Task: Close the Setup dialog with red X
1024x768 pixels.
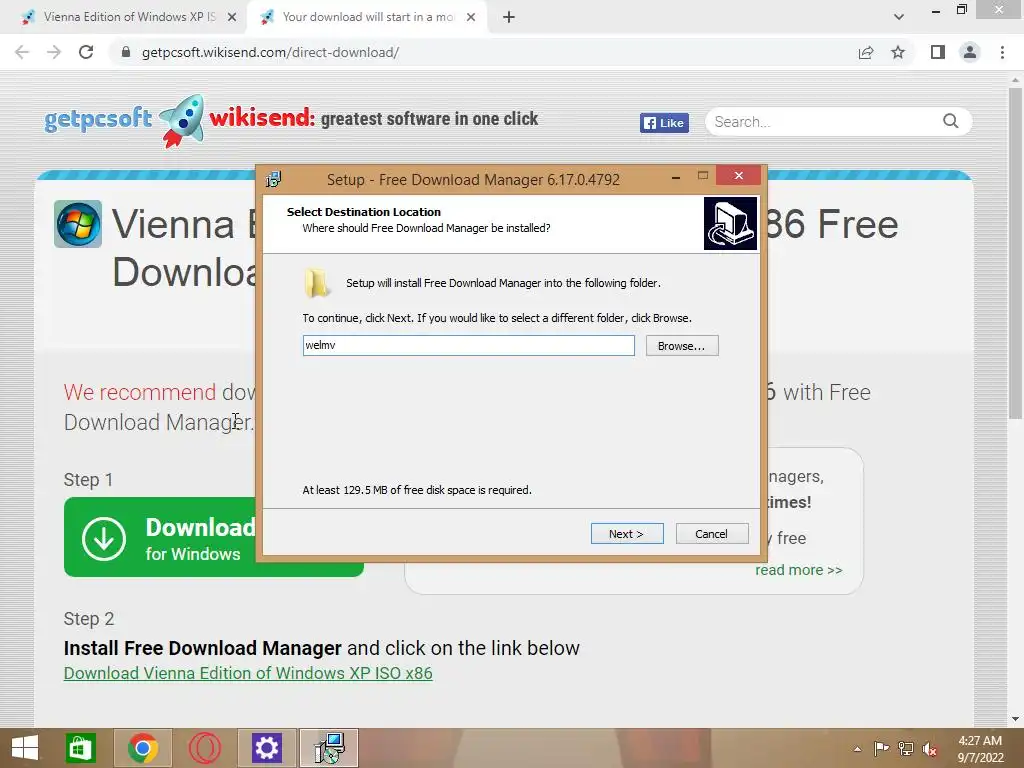Action: coord(739,175)
